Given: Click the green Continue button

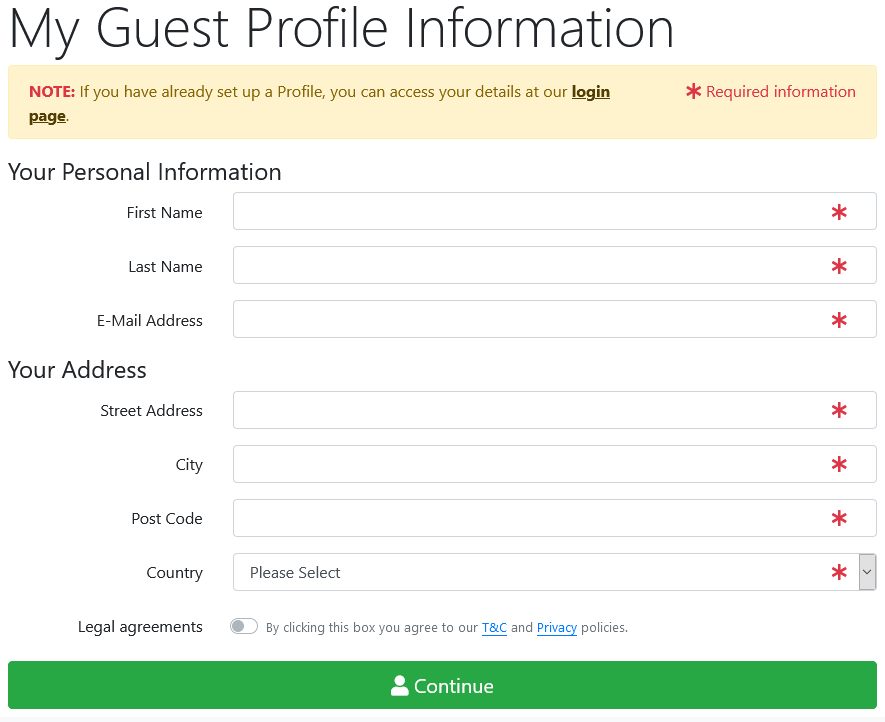Looking at the screenshot, I should click(x=442, y=685).
